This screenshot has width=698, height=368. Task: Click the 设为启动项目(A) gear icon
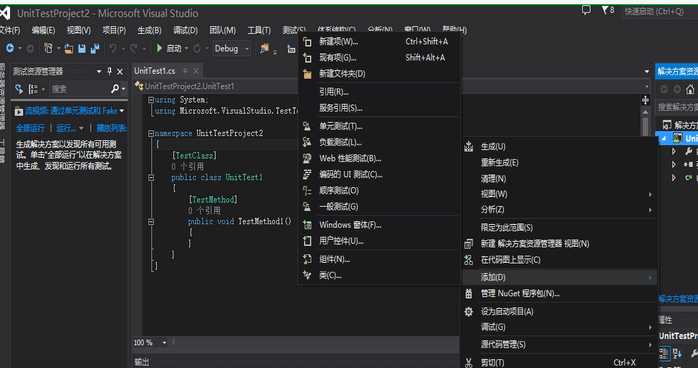469,312
